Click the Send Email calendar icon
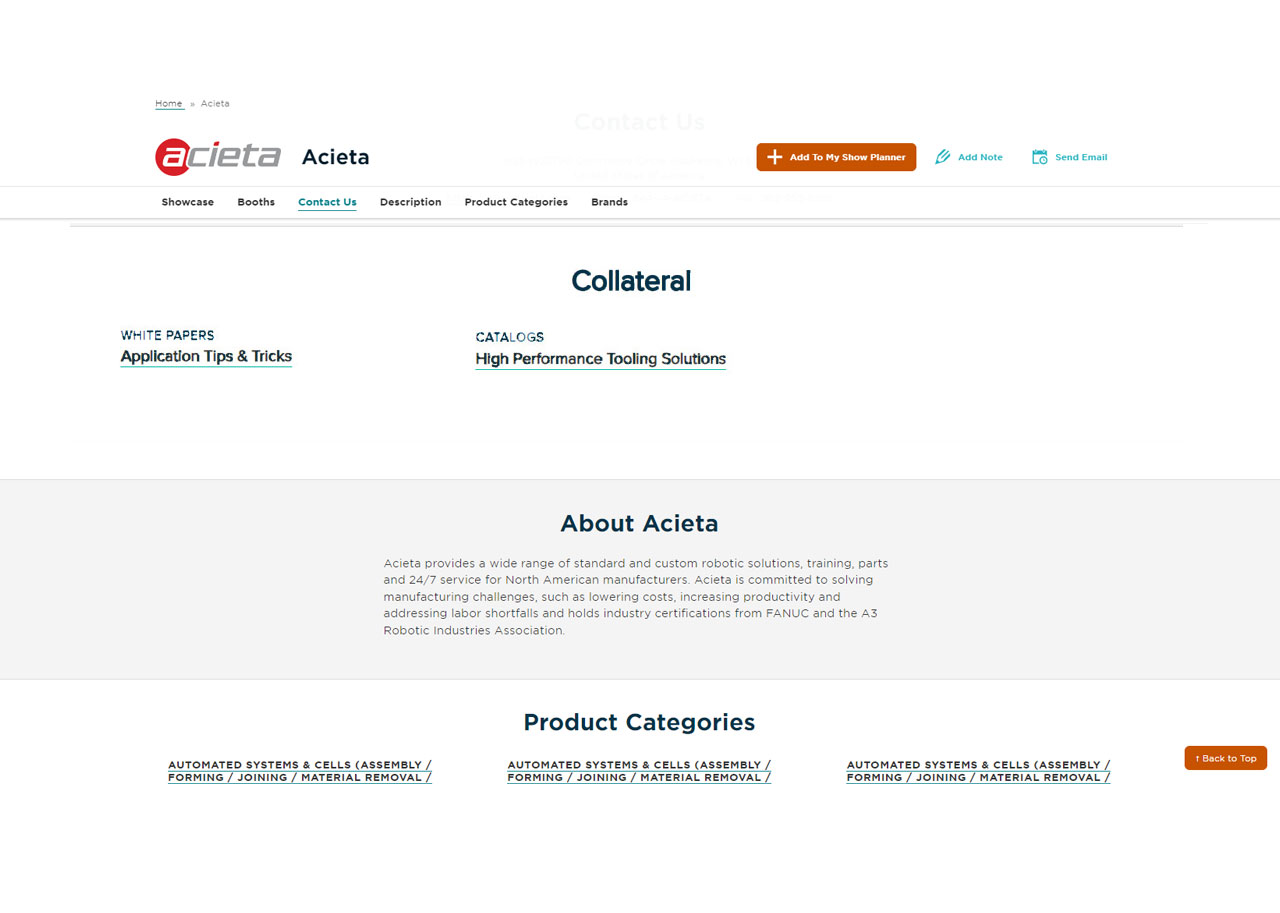Viewport: 1280px width, 913px height. tap(1039, 157)
